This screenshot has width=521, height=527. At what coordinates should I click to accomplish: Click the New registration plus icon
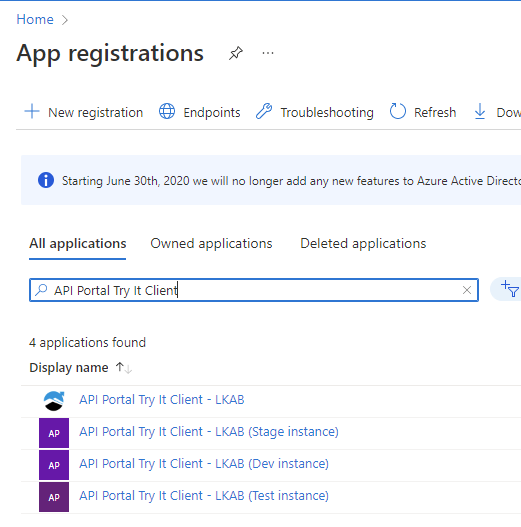pyautogui.click(x=32, y=112)
